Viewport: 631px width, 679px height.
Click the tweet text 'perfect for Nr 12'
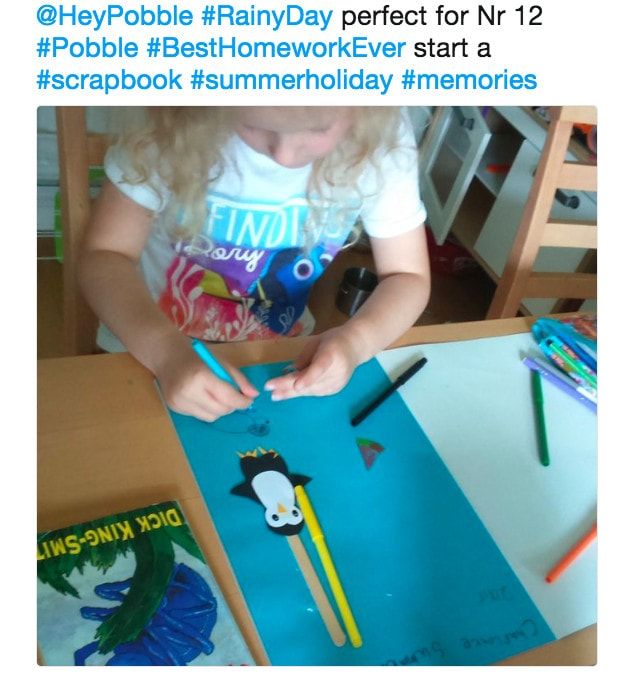coord(442,16)
